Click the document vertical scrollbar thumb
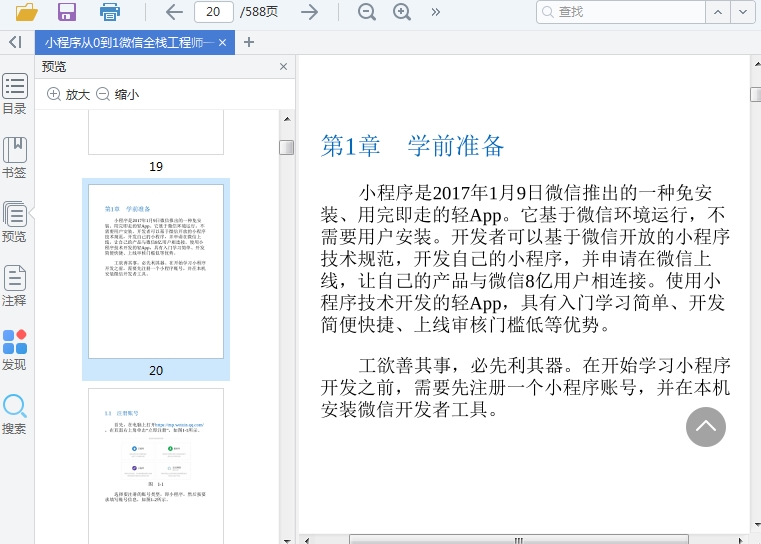The image size is (761, 544). tap(756, 94)
